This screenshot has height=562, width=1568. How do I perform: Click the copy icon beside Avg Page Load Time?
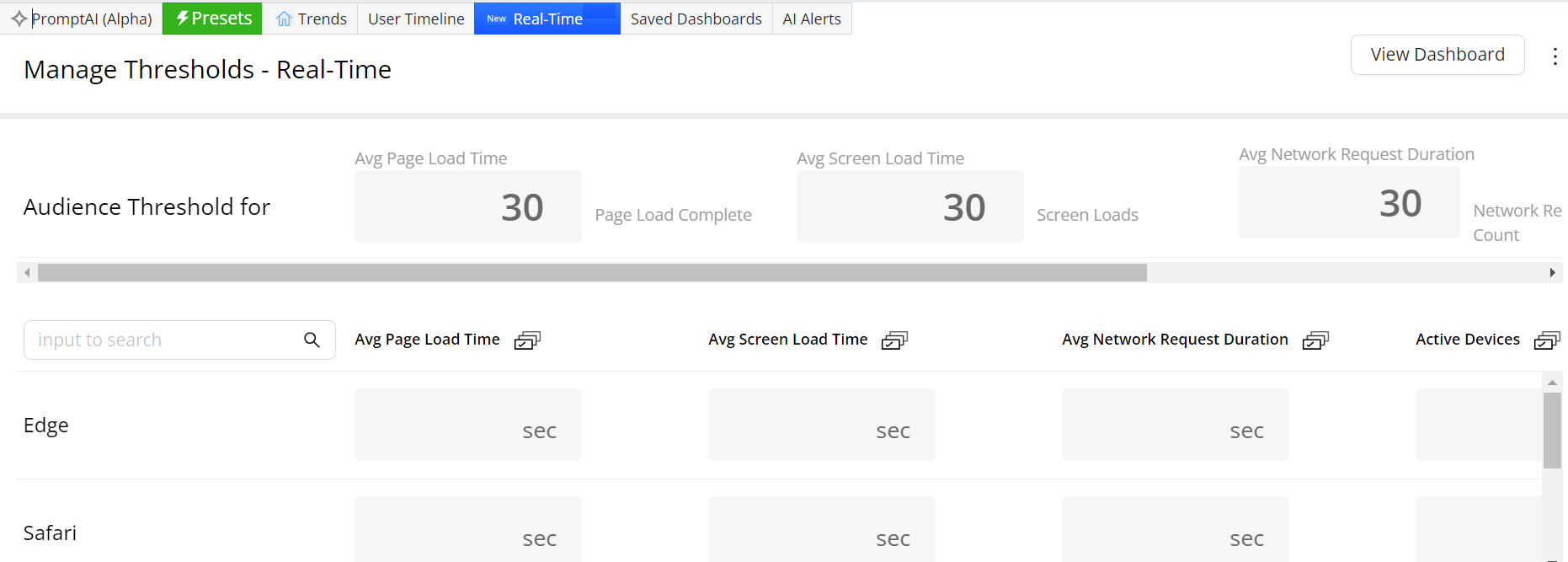click(x=527, y=340)
